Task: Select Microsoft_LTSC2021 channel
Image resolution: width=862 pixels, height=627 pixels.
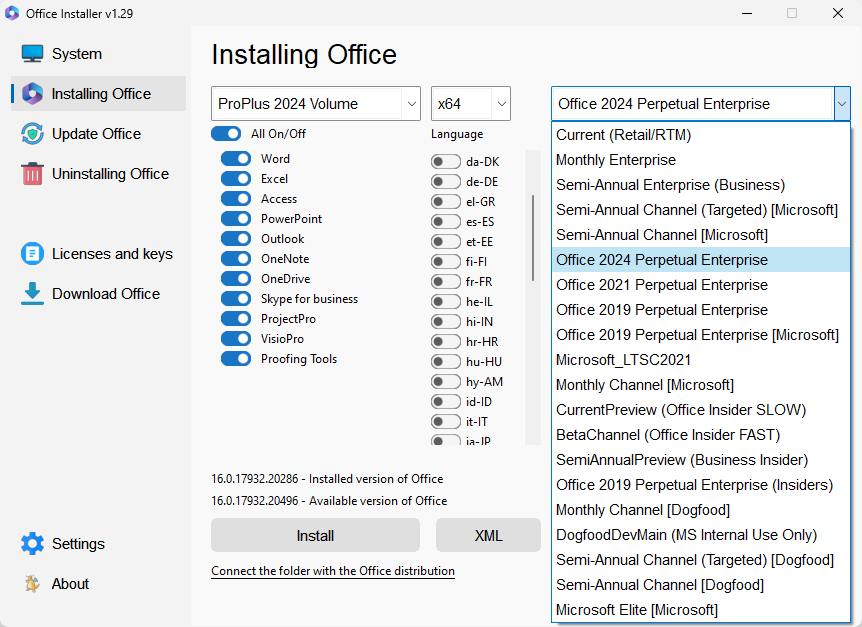Action: click(x=700, y=360)
